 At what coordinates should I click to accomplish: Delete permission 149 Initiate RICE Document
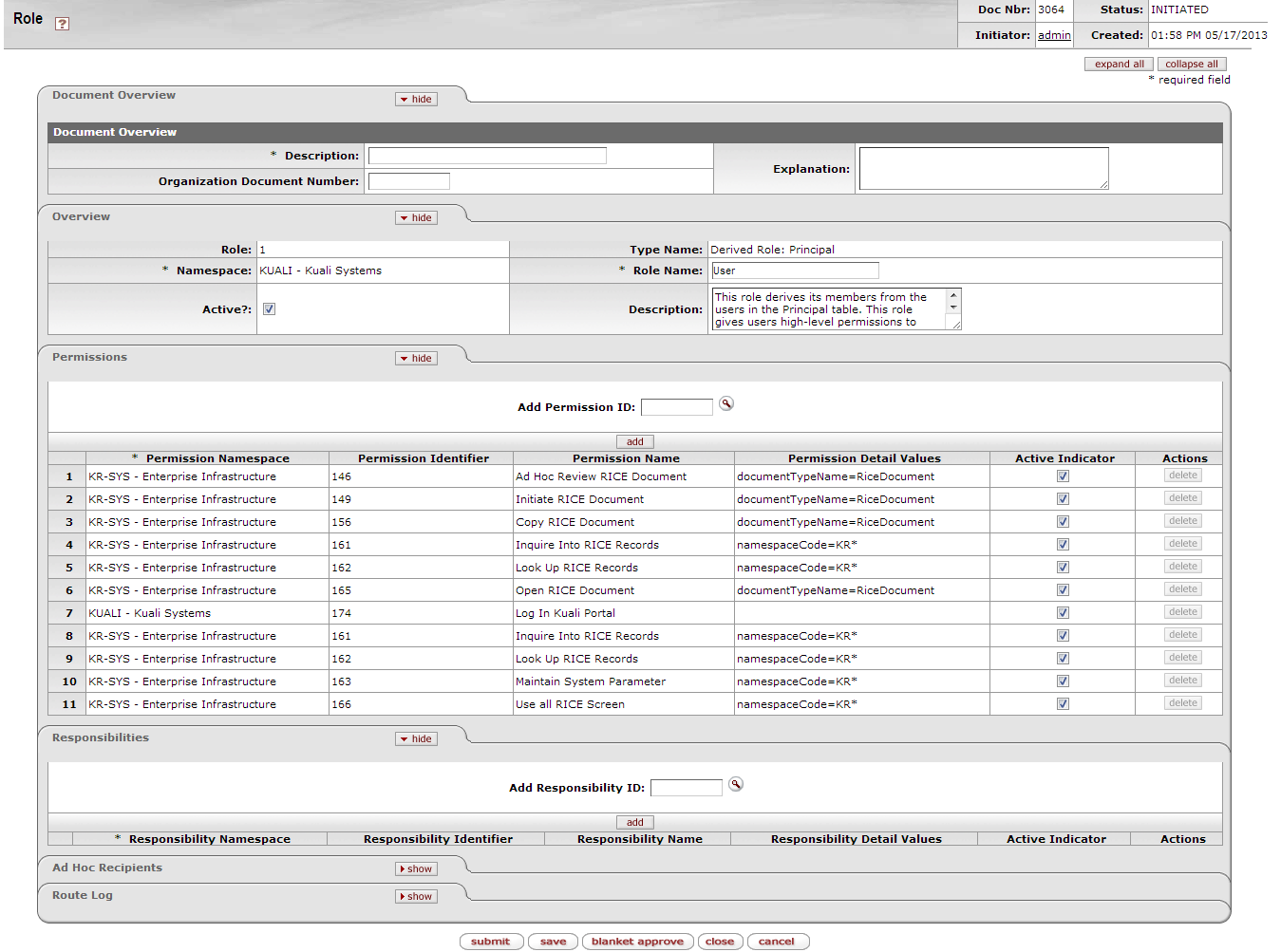tap(1183, 498)
